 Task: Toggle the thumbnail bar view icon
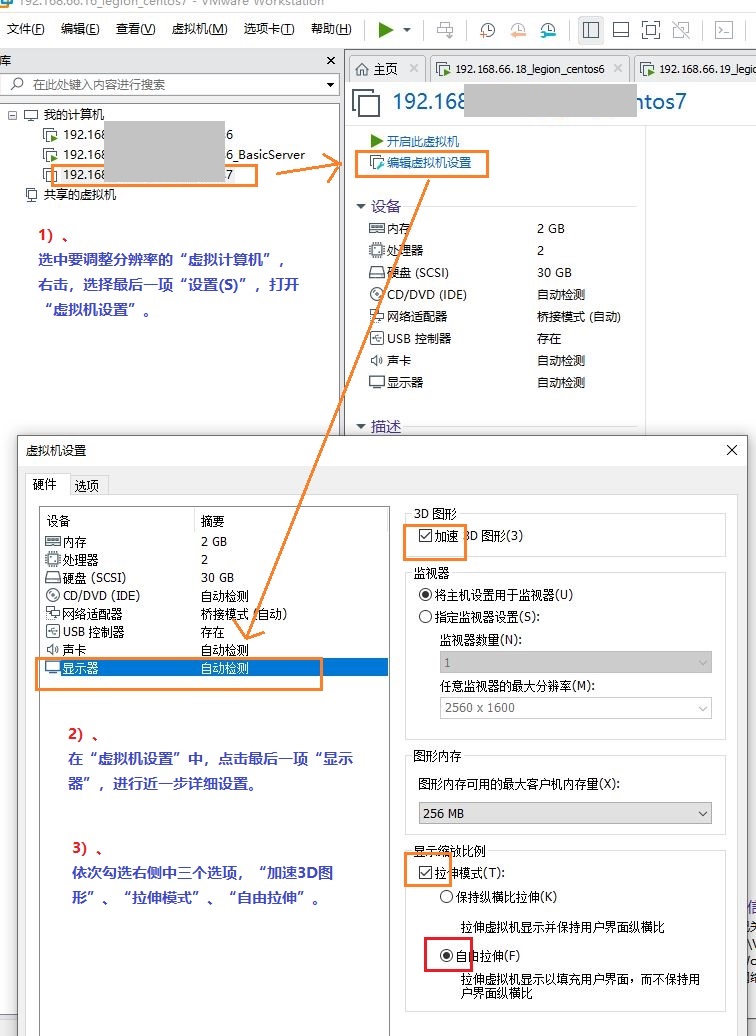click(x=621, y=30)
